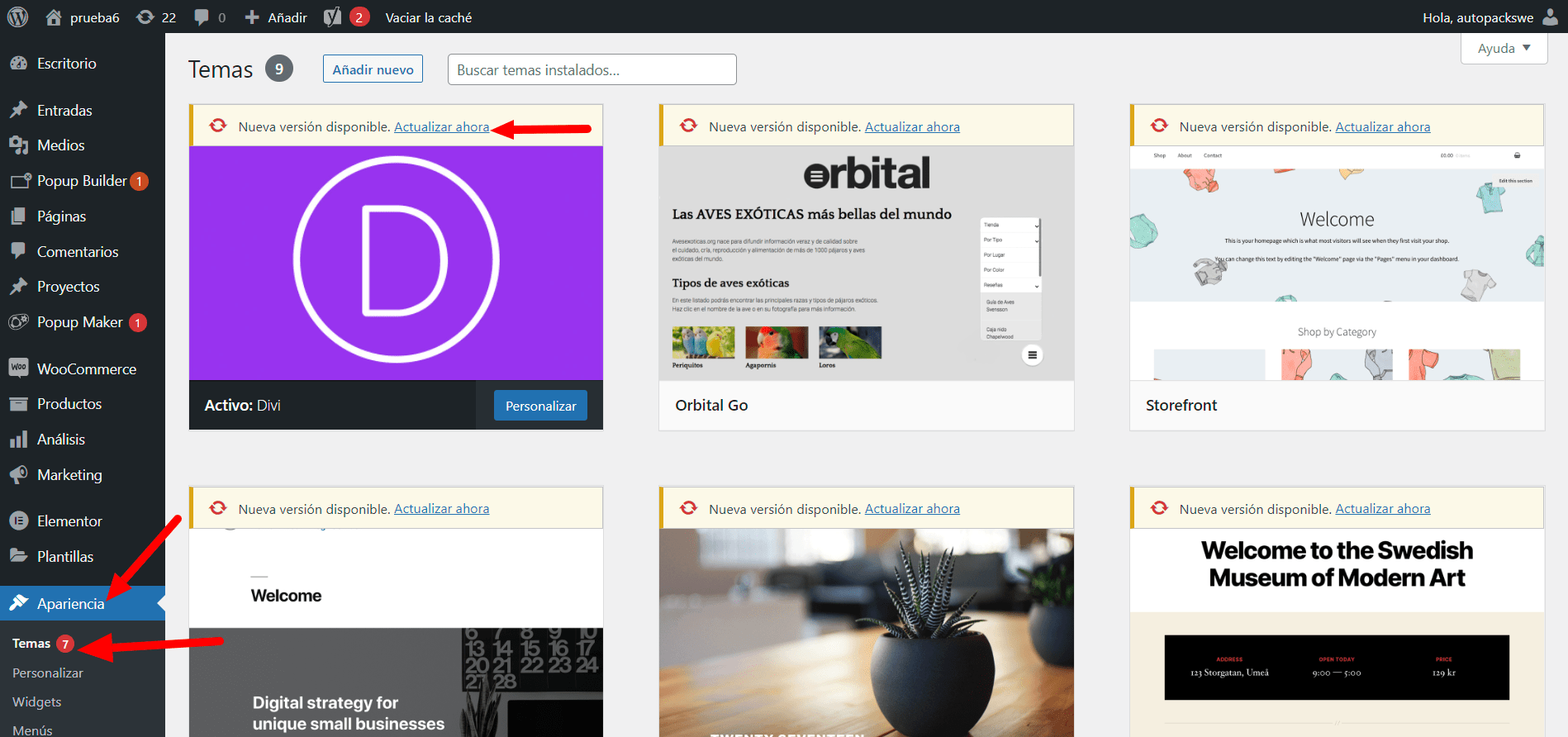The height and width of the screenshot is (737, 1568).
Task: Click the Entradas pushpin icon
Action: pyautogui.click(x=19, y=110)
